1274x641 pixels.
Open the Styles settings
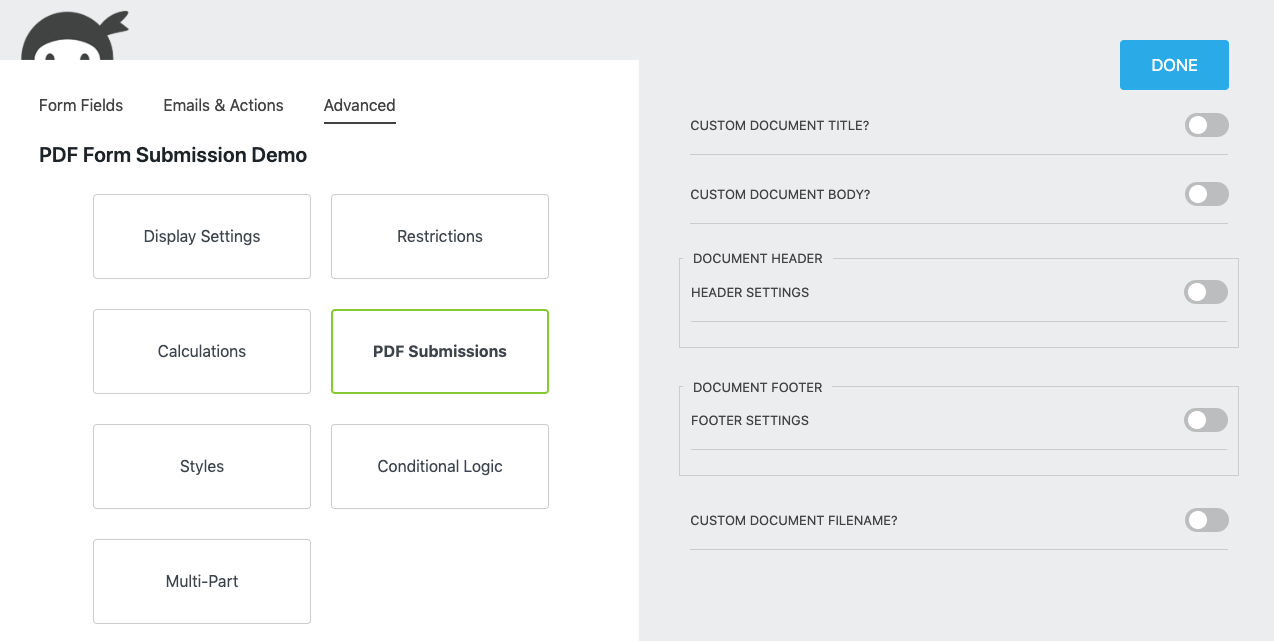pyautogui.click(x=201, y=466)
